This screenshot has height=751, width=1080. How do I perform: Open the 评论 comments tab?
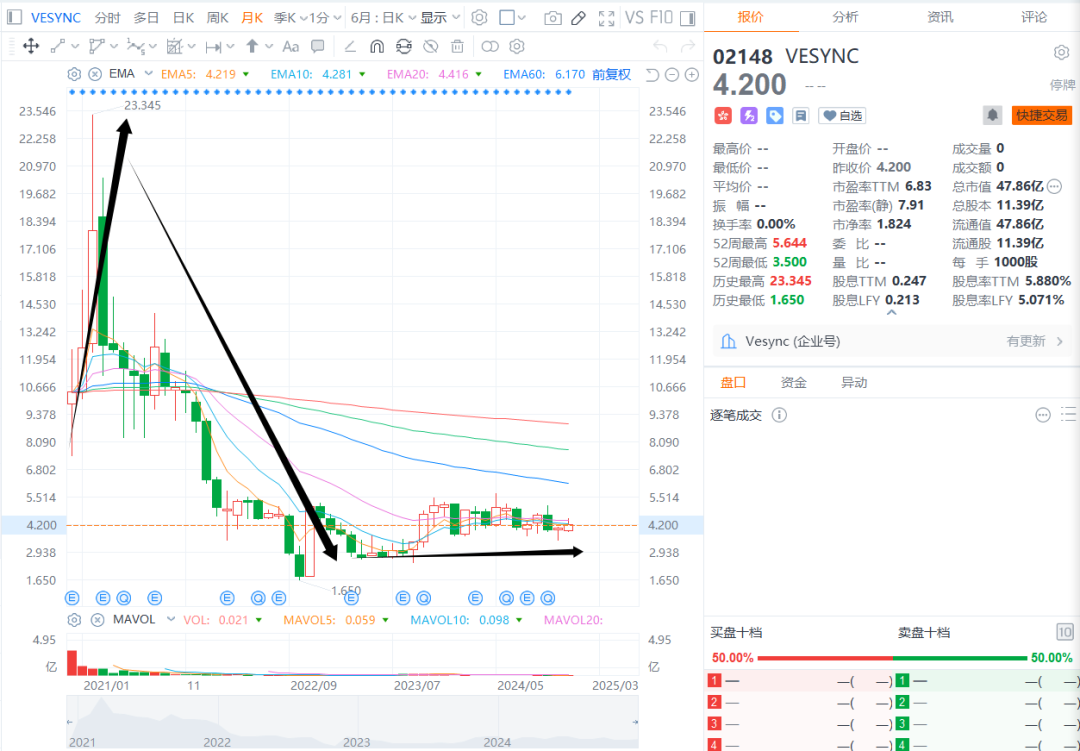click(1033, 17)
